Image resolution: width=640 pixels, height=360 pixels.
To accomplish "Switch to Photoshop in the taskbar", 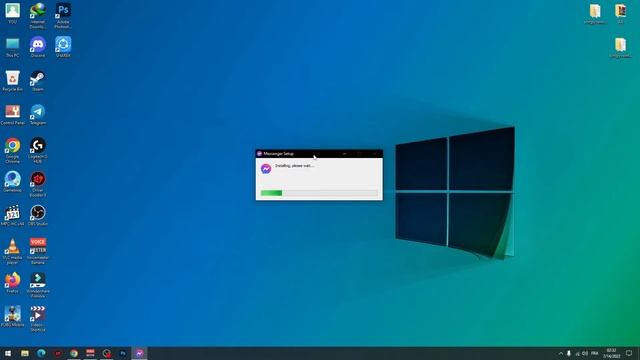I will point(123,353).
